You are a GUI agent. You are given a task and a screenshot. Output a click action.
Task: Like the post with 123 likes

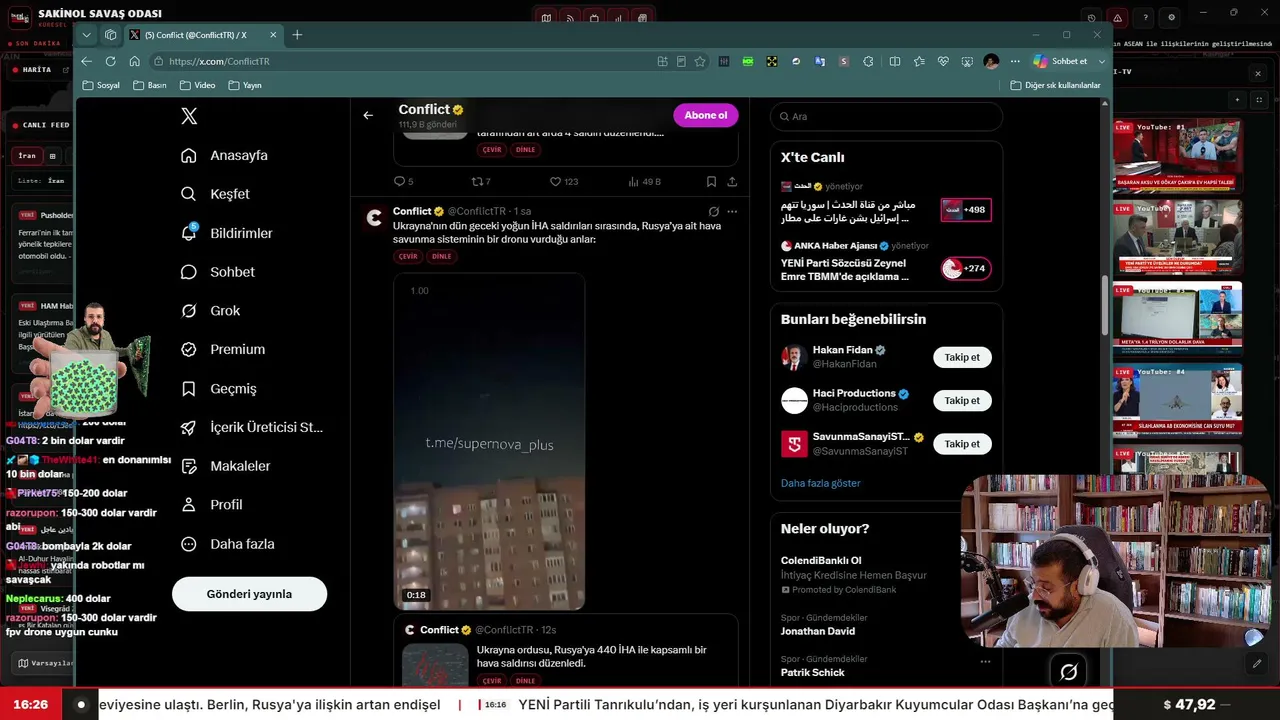[564, 182]
